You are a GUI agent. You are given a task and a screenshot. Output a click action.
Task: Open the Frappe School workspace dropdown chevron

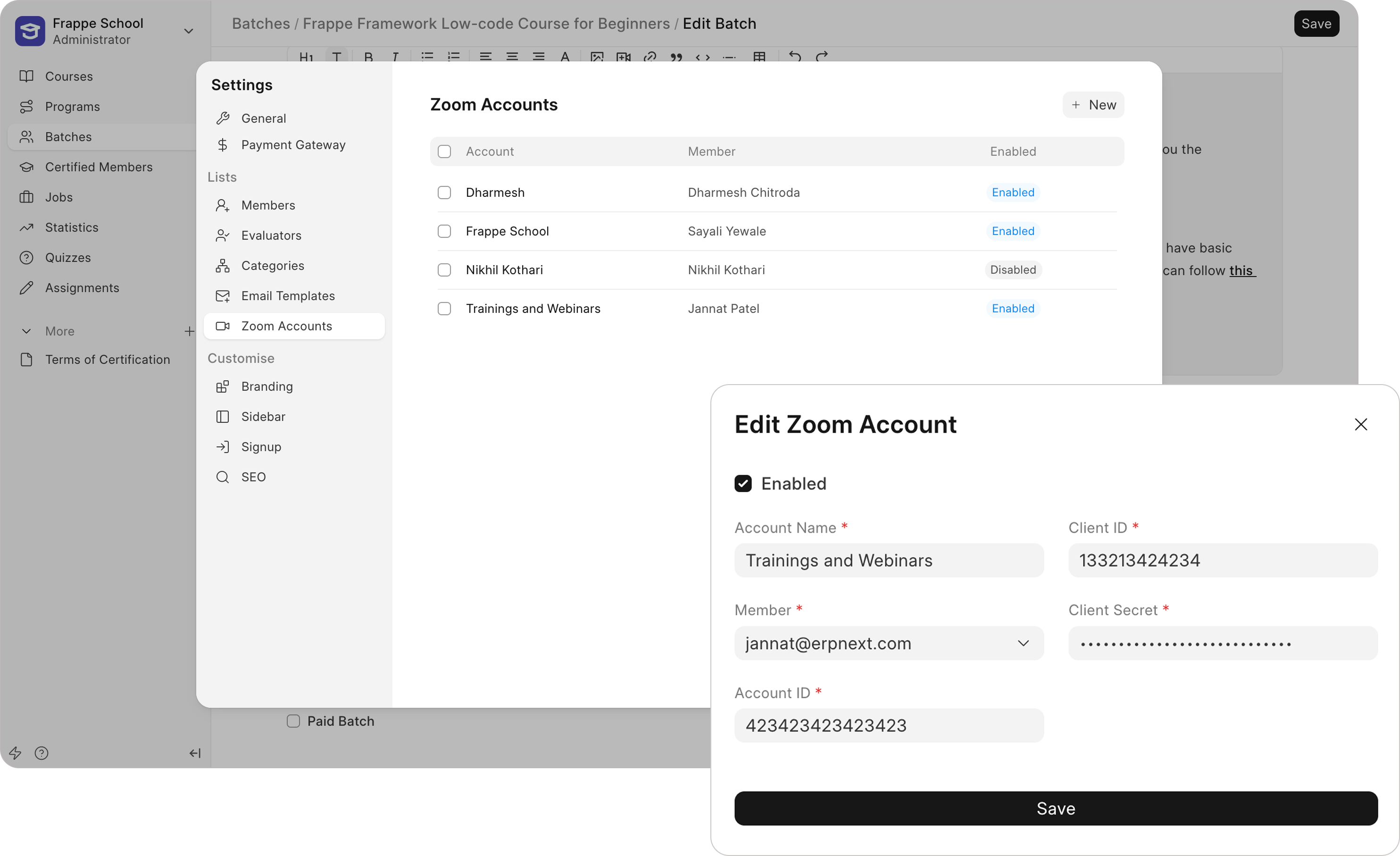[189, 31]
